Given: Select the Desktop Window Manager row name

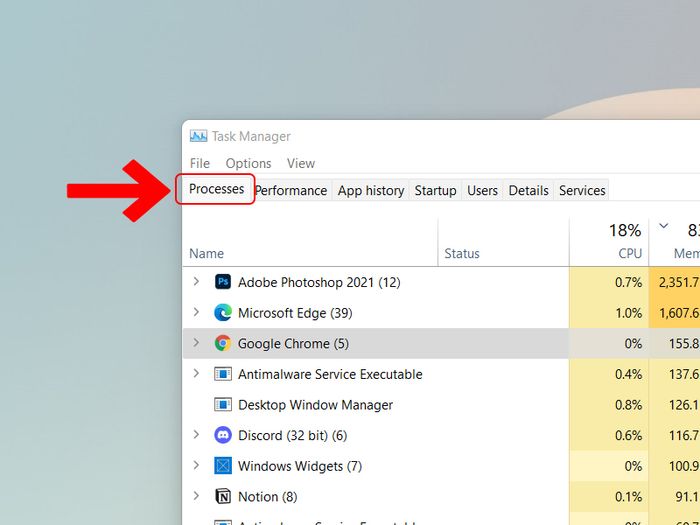Looking at the screenshot, I should pos(315,405).
